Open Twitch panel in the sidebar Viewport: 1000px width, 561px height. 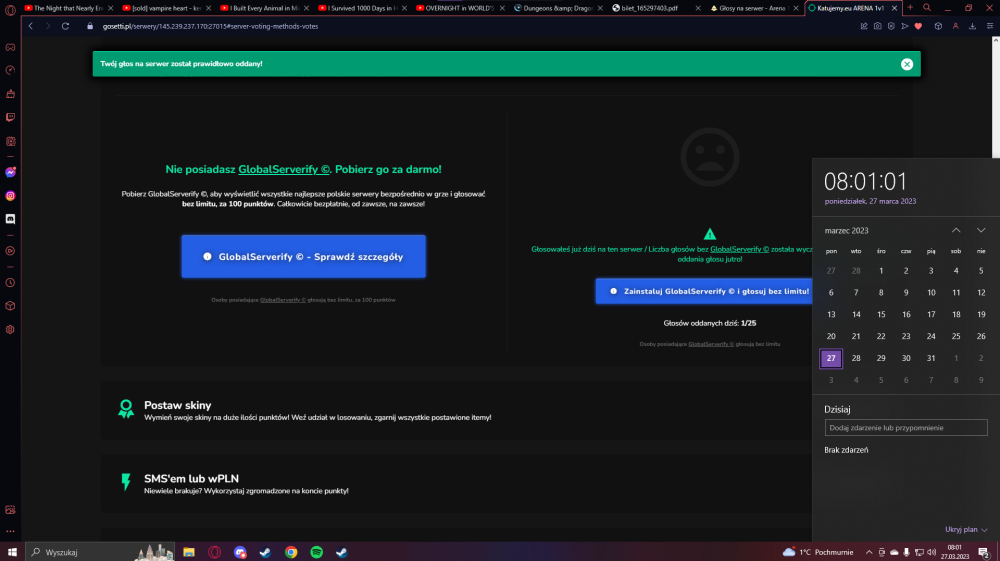point(10,117)
